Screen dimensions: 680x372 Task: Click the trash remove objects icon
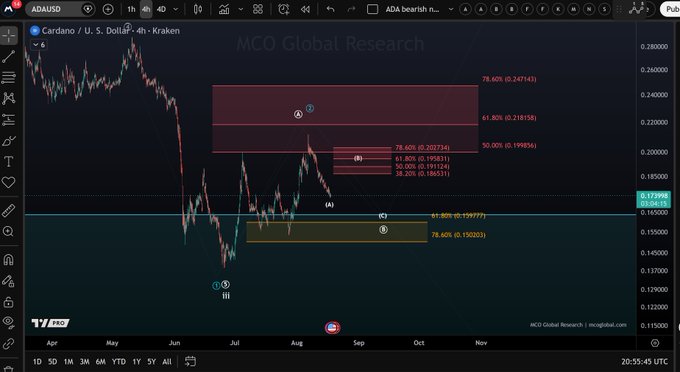(x=9, y=368)
